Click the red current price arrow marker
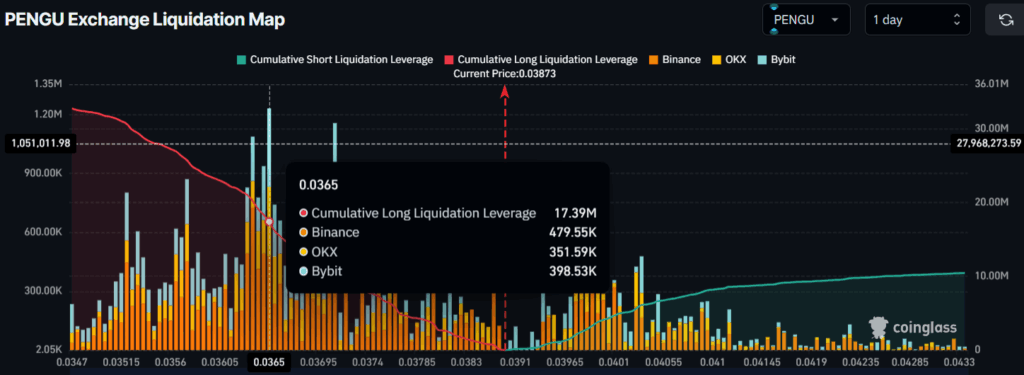 pos(505,92)
